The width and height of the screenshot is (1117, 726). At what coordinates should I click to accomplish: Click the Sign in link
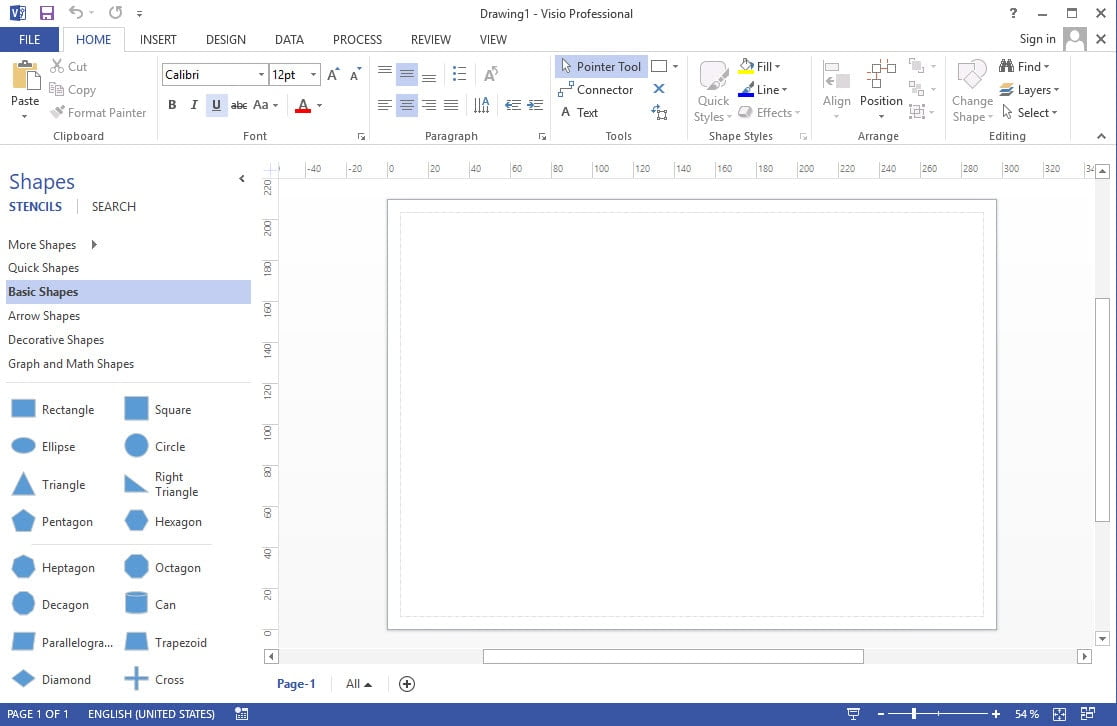point(1037,39)
